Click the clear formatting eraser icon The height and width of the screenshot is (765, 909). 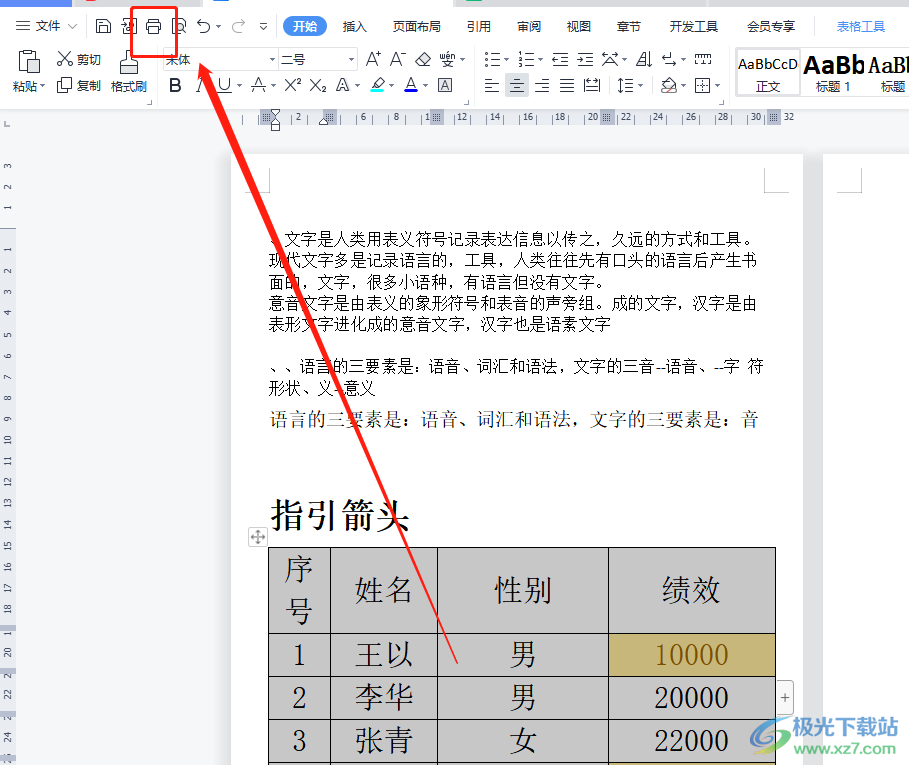point(423,59)
